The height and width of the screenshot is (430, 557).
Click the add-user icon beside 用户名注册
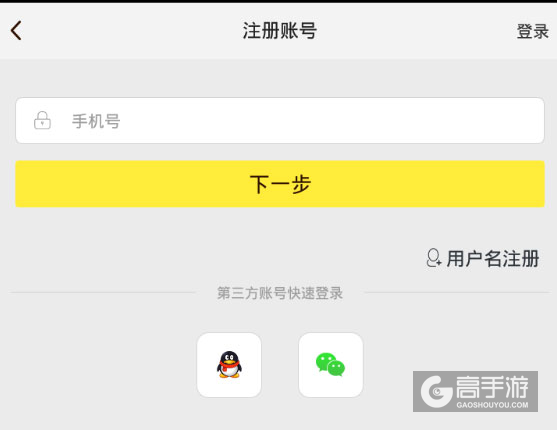pyautogui.click(x=434, y=258)
